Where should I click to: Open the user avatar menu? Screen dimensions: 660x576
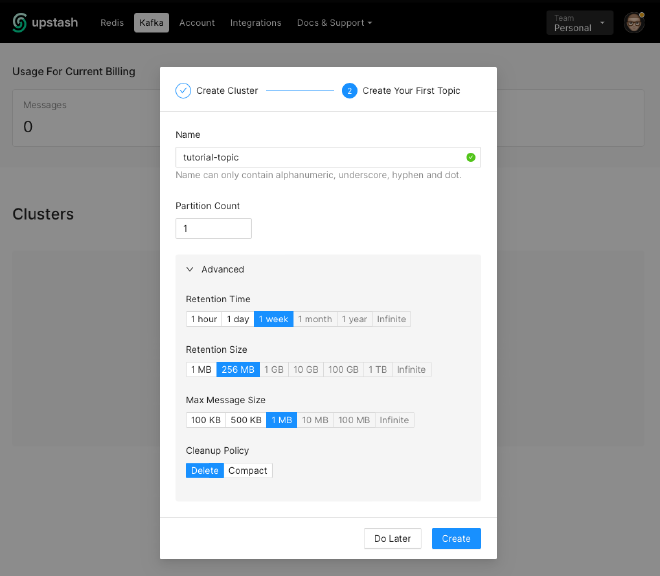point(633,22)
